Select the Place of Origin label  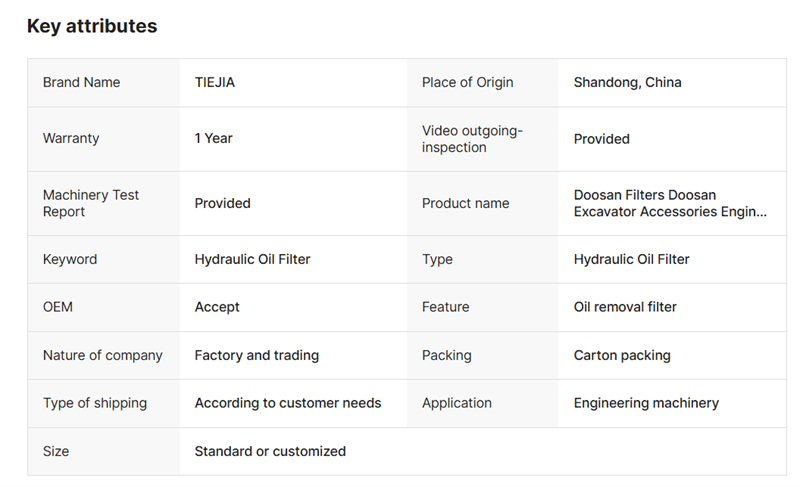click(467, 83)
